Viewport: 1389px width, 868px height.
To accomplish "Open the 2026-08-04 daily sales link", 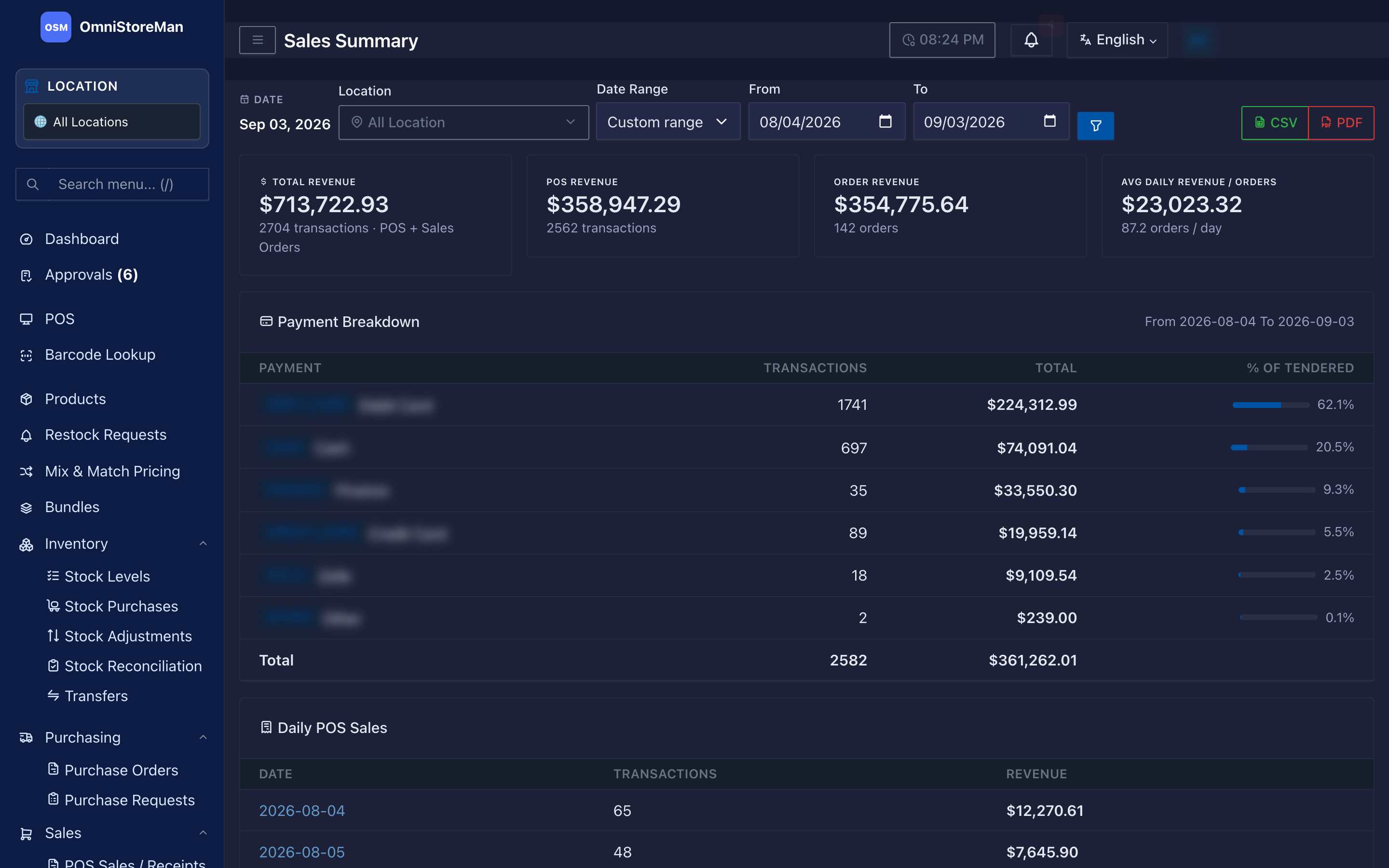I will click(x=302, y=811).
